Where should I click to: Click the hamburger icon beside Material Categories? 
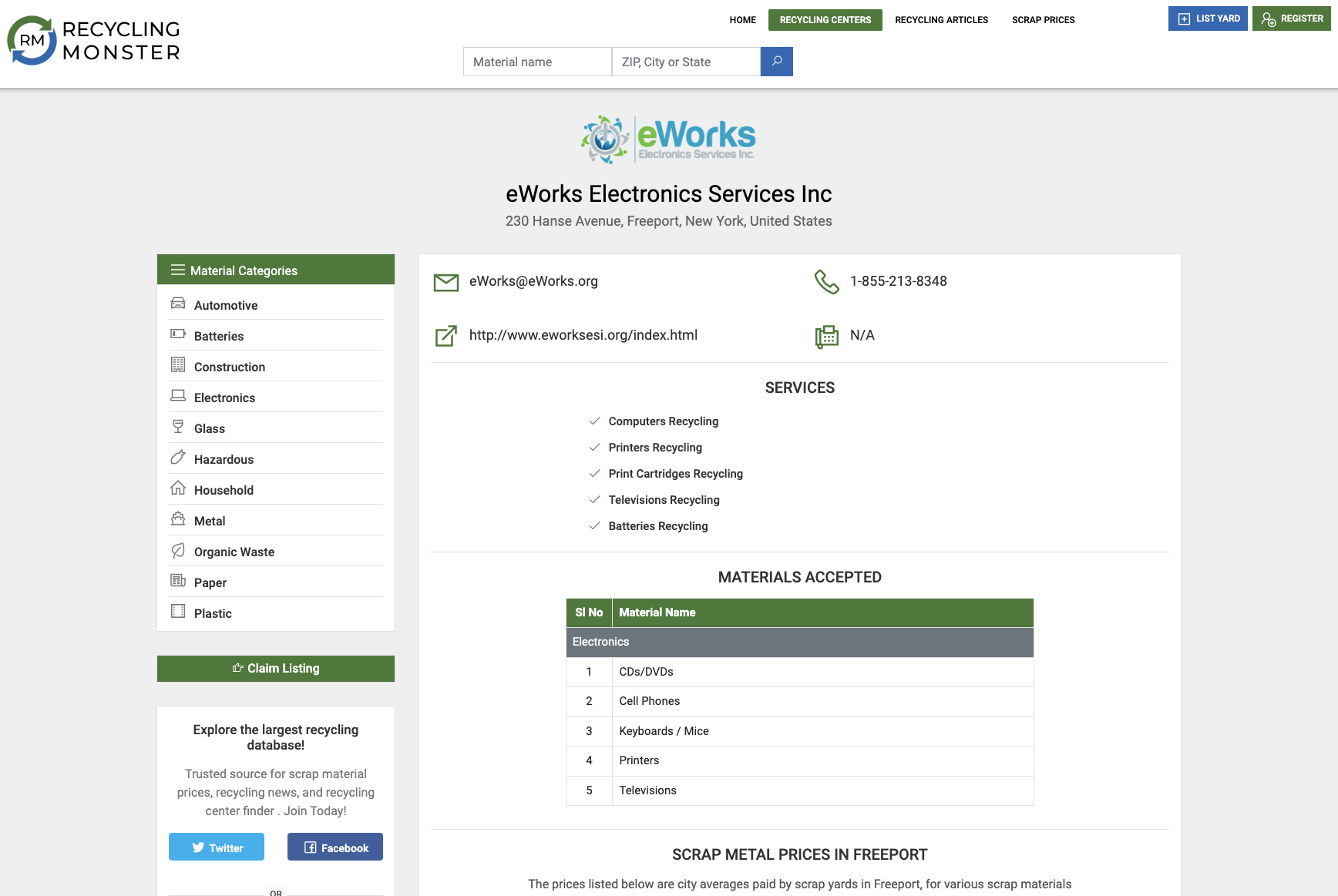point(178,270)
